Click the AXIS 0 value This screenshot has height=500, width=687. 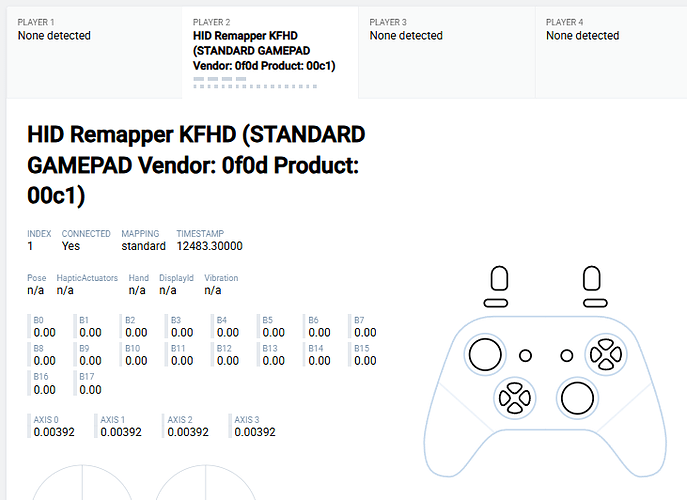[54, 432]
